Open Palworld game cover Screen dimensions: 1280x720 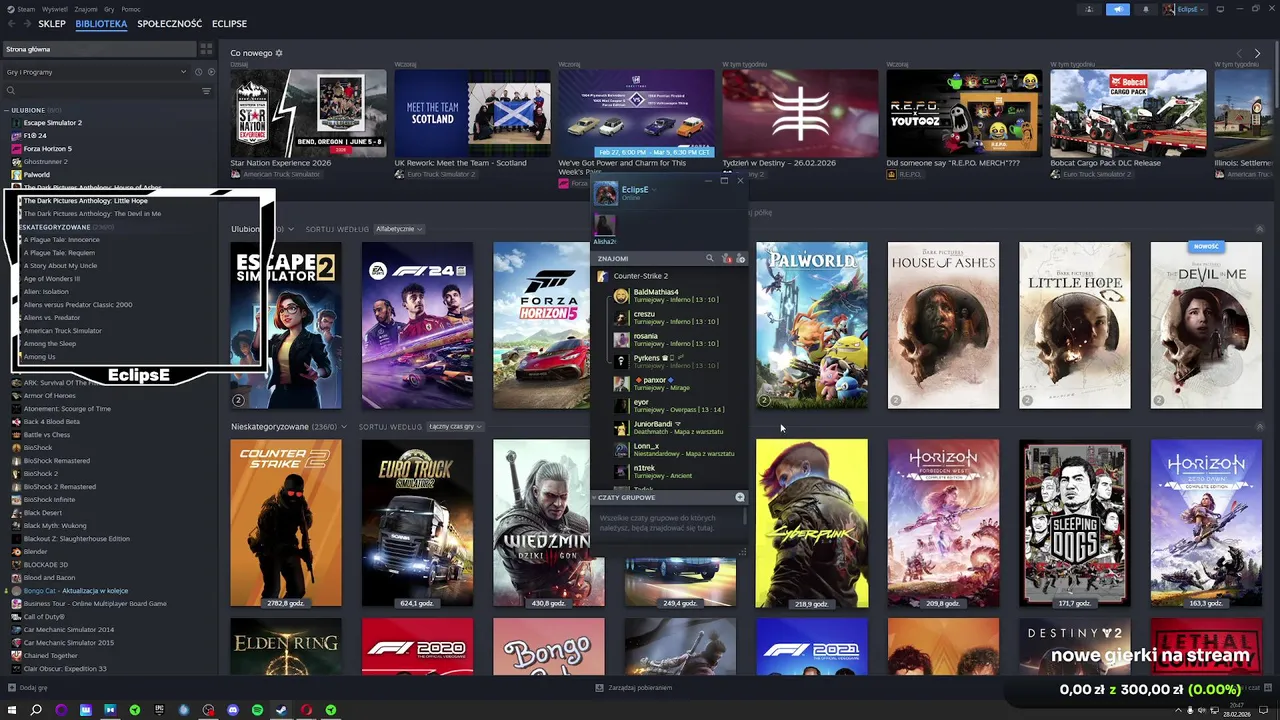tap(811, 325)
